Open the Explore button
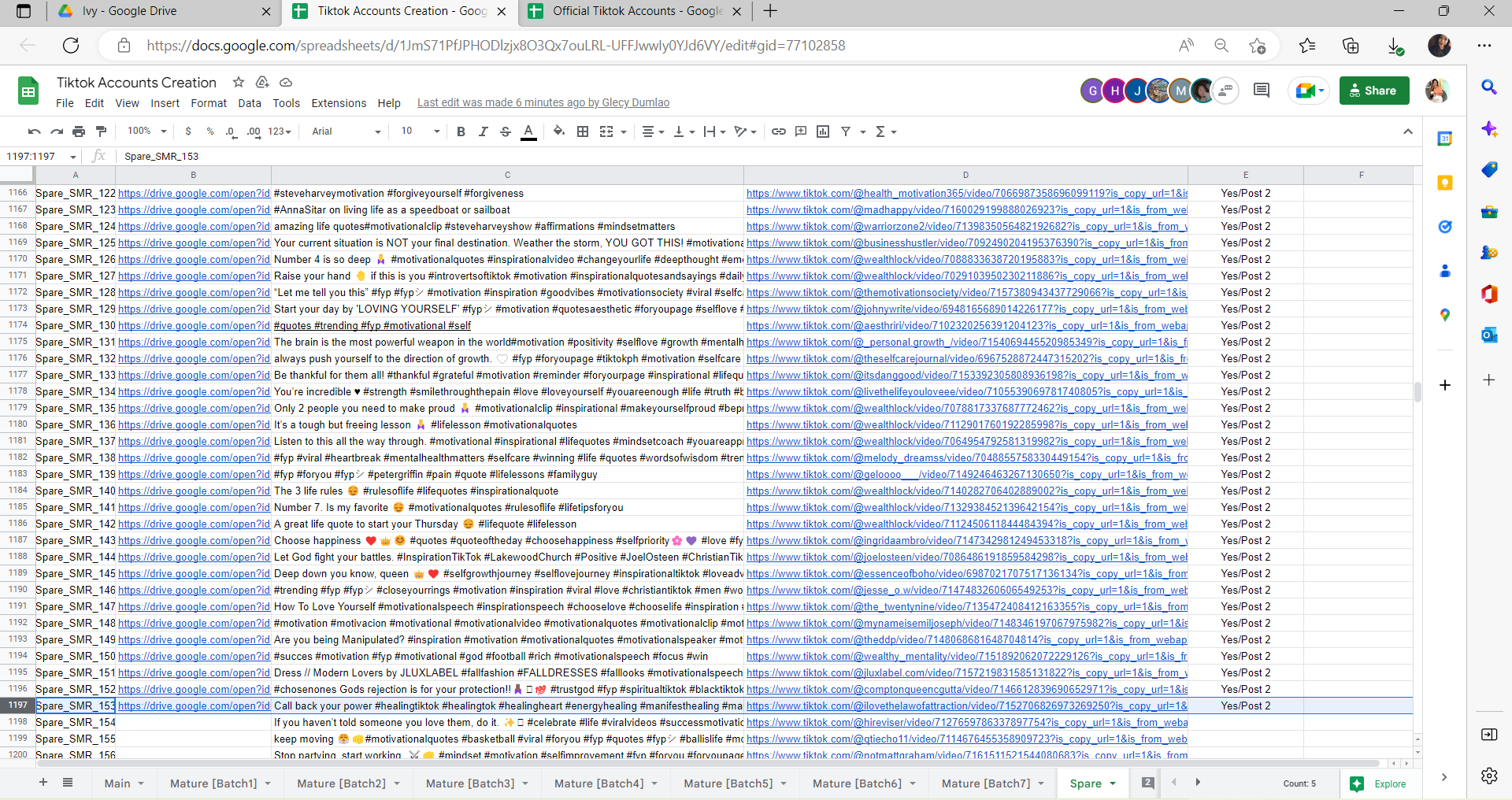 [1379, 783]
